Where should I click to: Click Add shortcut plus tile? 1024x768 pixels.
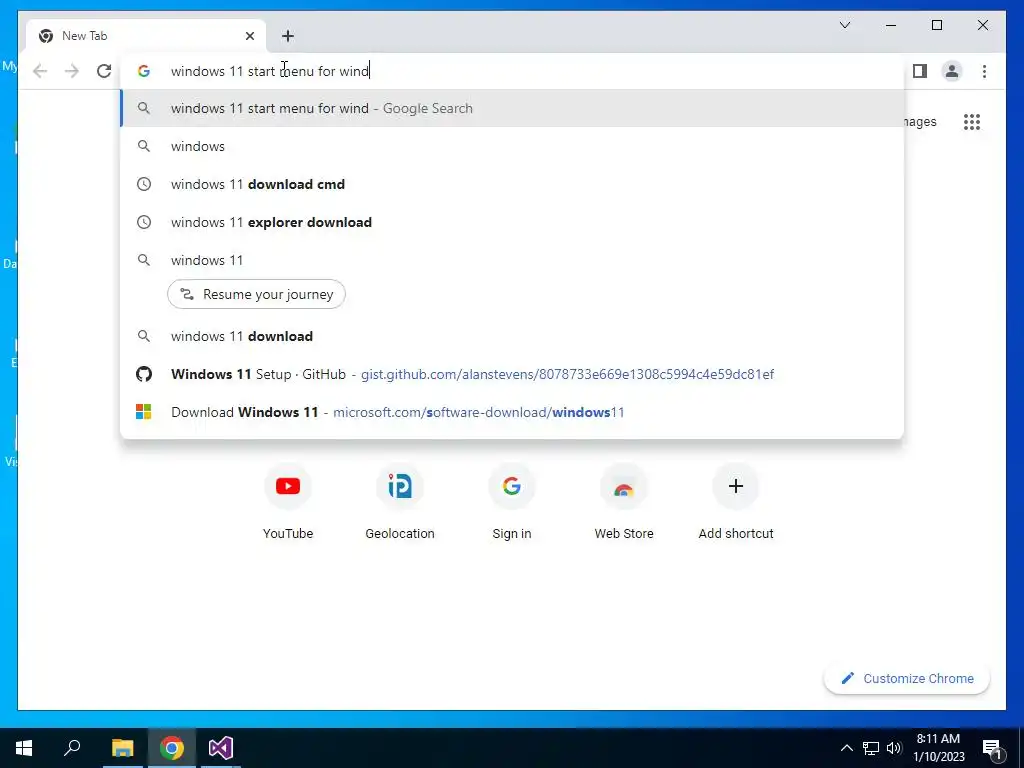tap(736, 502)
